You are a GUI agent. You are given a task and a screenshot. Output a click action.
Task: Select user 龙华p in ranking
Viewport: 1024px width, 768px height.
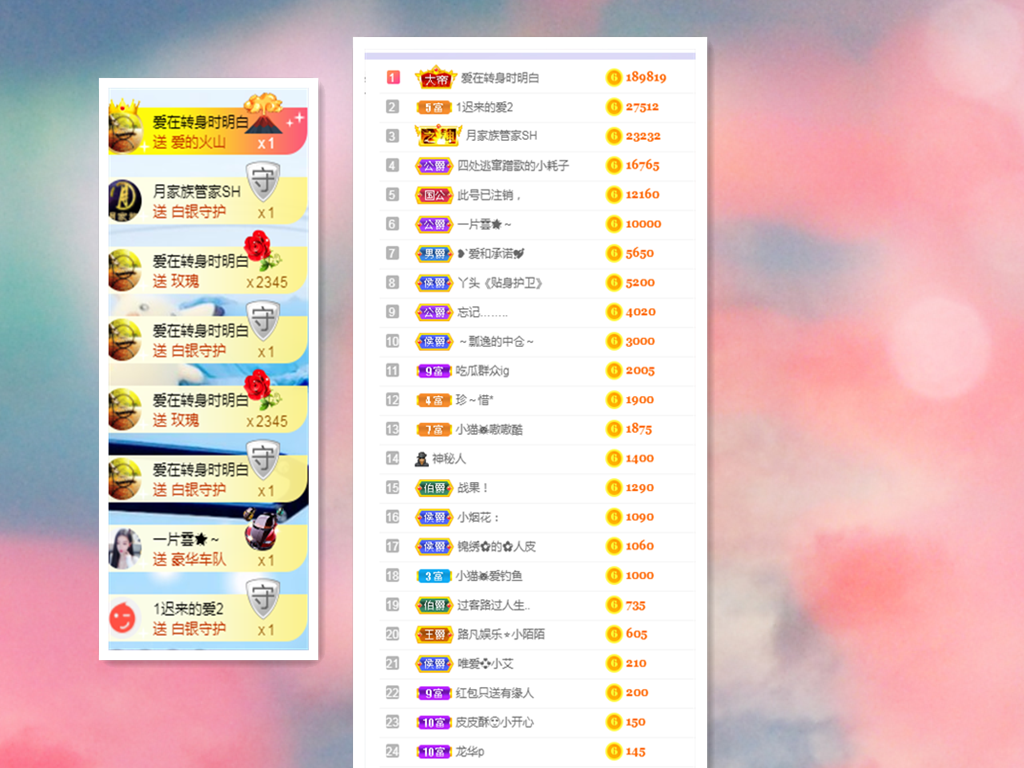coord(470,752)
